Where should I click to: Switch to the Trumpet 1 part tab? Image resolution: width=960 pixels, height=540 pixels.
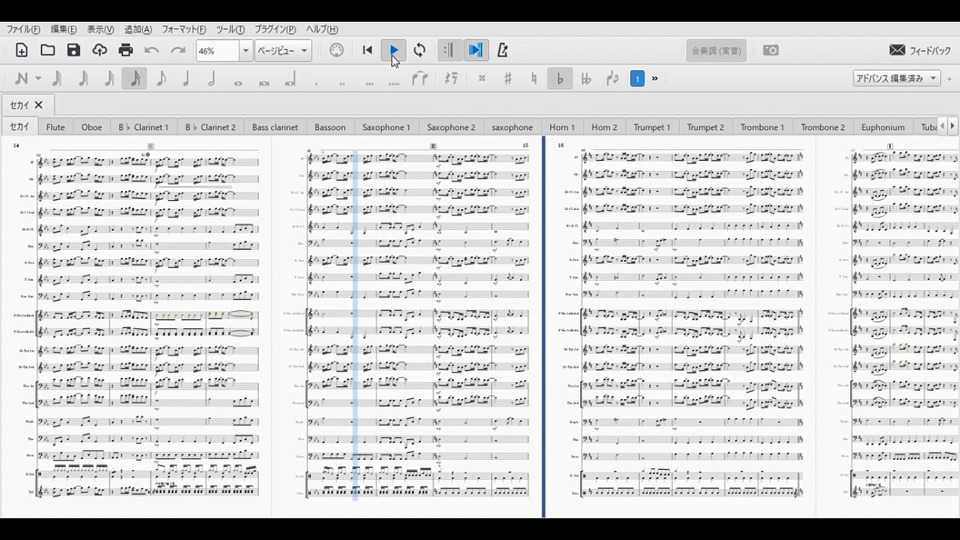pyautogui.click(x=652, y=127)
